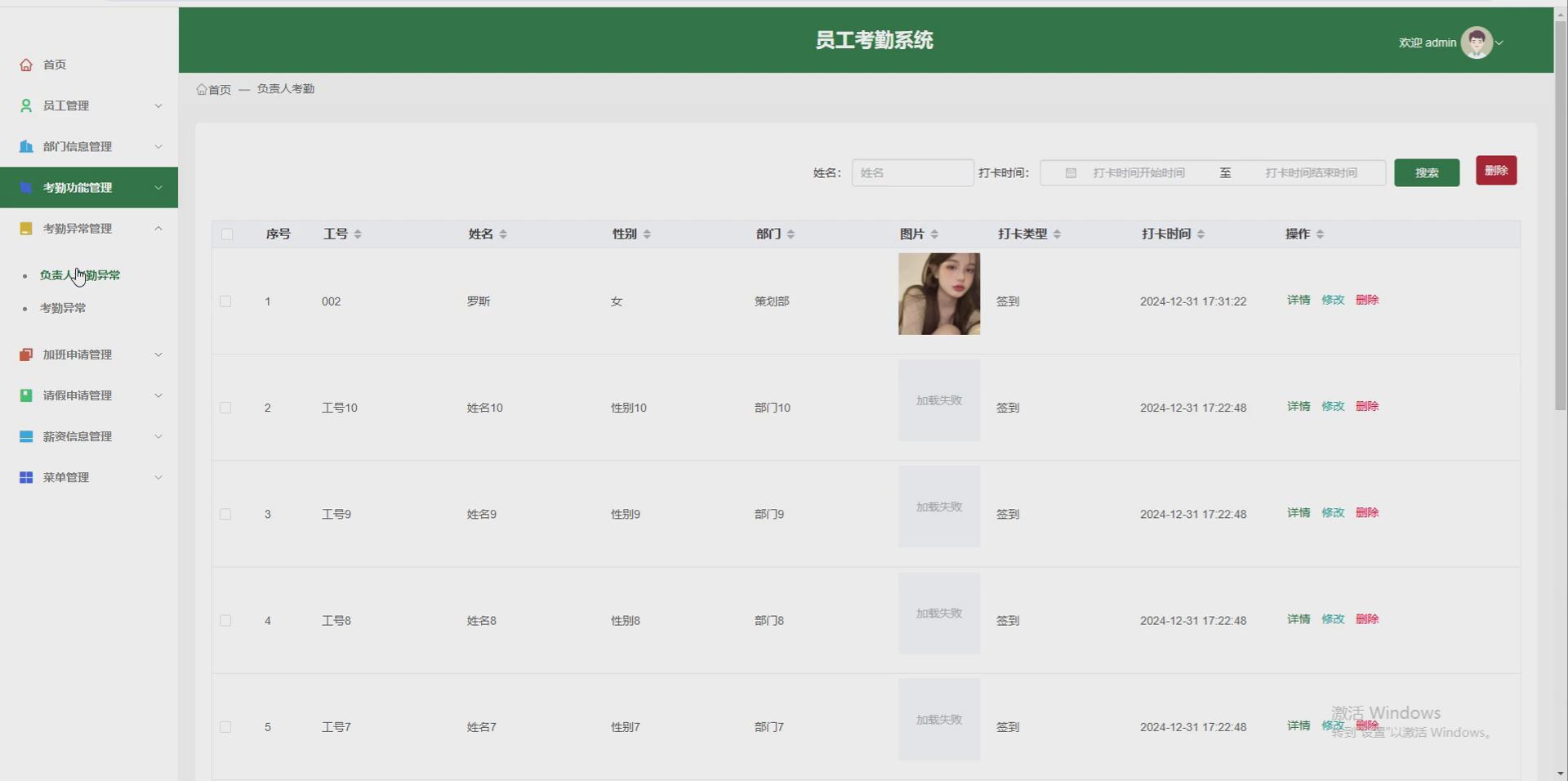This screenshot has height=781, width=1568.
Task: Click the red 删除 button above table
Action: 1496,171
